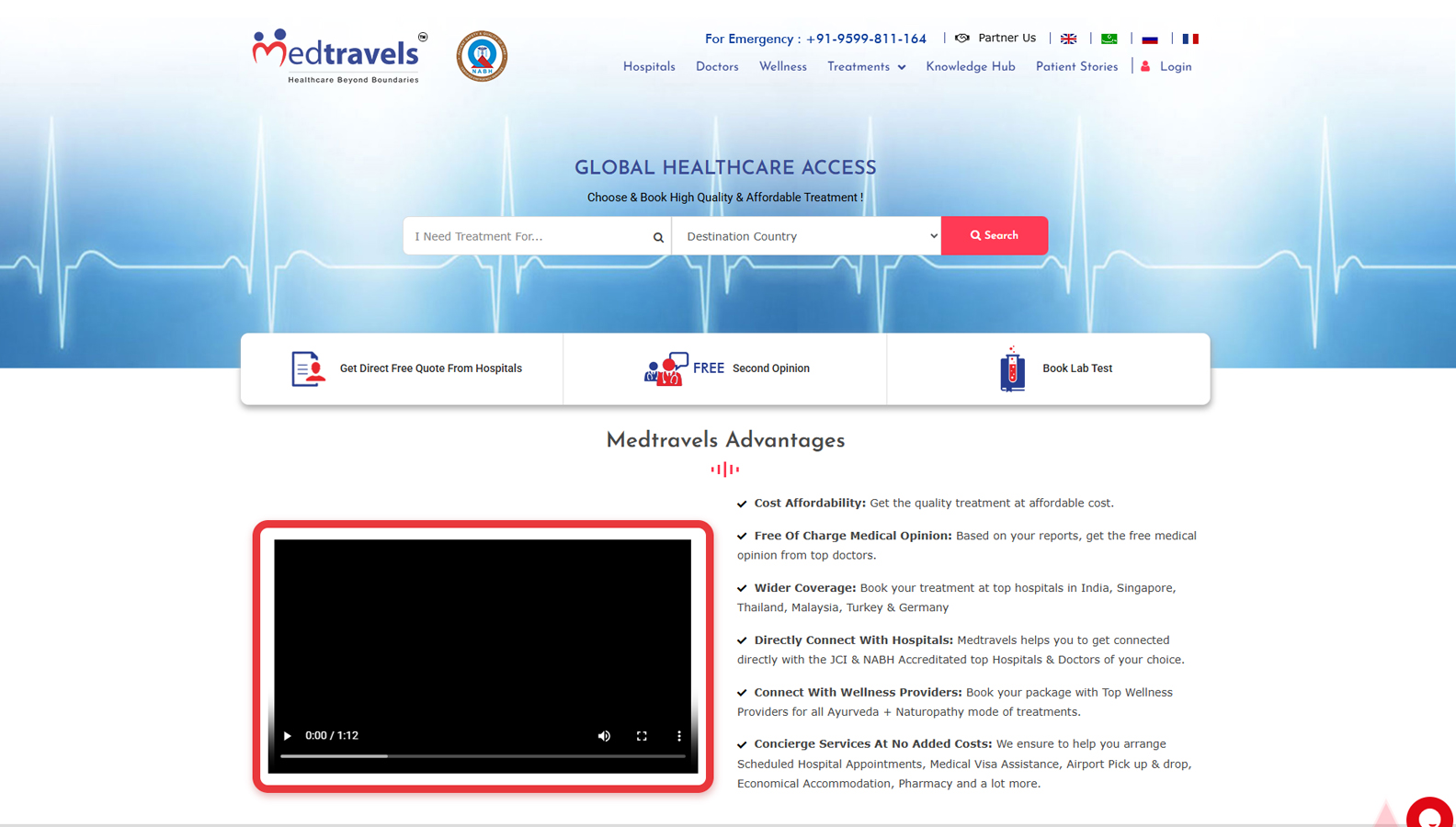Image resolution: width=1456 pixels, height=827 pixels.
Task: Open the red chat bubble widget
Action: click(1429, 813)
